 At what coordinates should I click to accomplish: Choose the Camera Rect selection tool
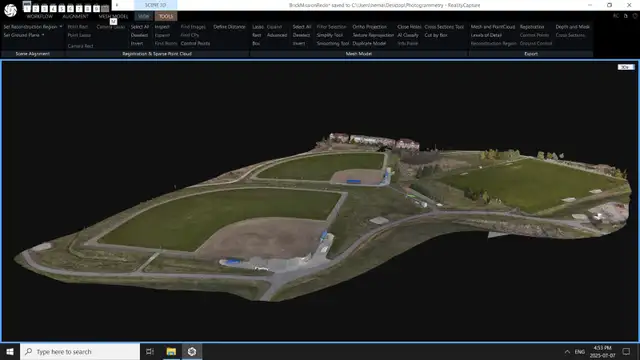[80, 46]
